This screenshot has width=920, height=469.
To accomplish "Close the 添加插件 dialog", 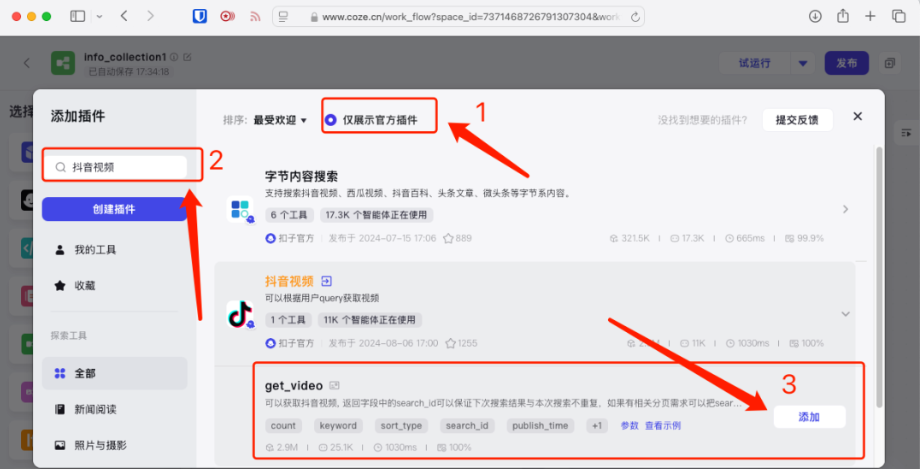I will [858, 116].
